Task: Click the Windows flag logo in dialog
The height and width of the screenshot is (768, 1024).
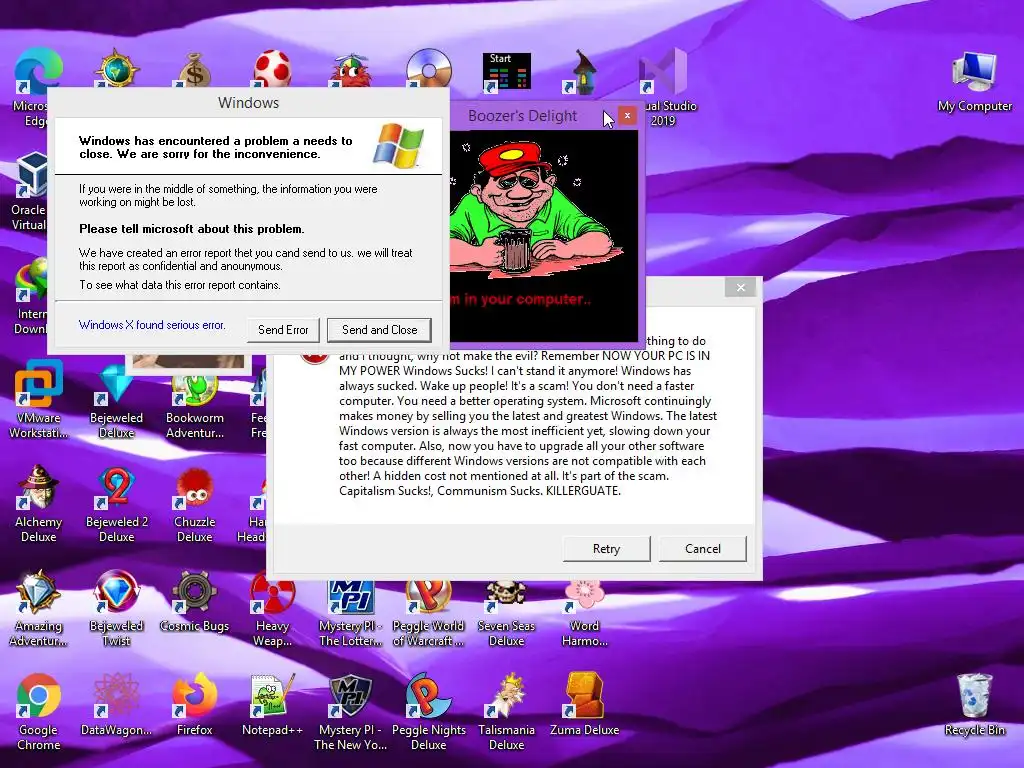Action: pos(398,146)
